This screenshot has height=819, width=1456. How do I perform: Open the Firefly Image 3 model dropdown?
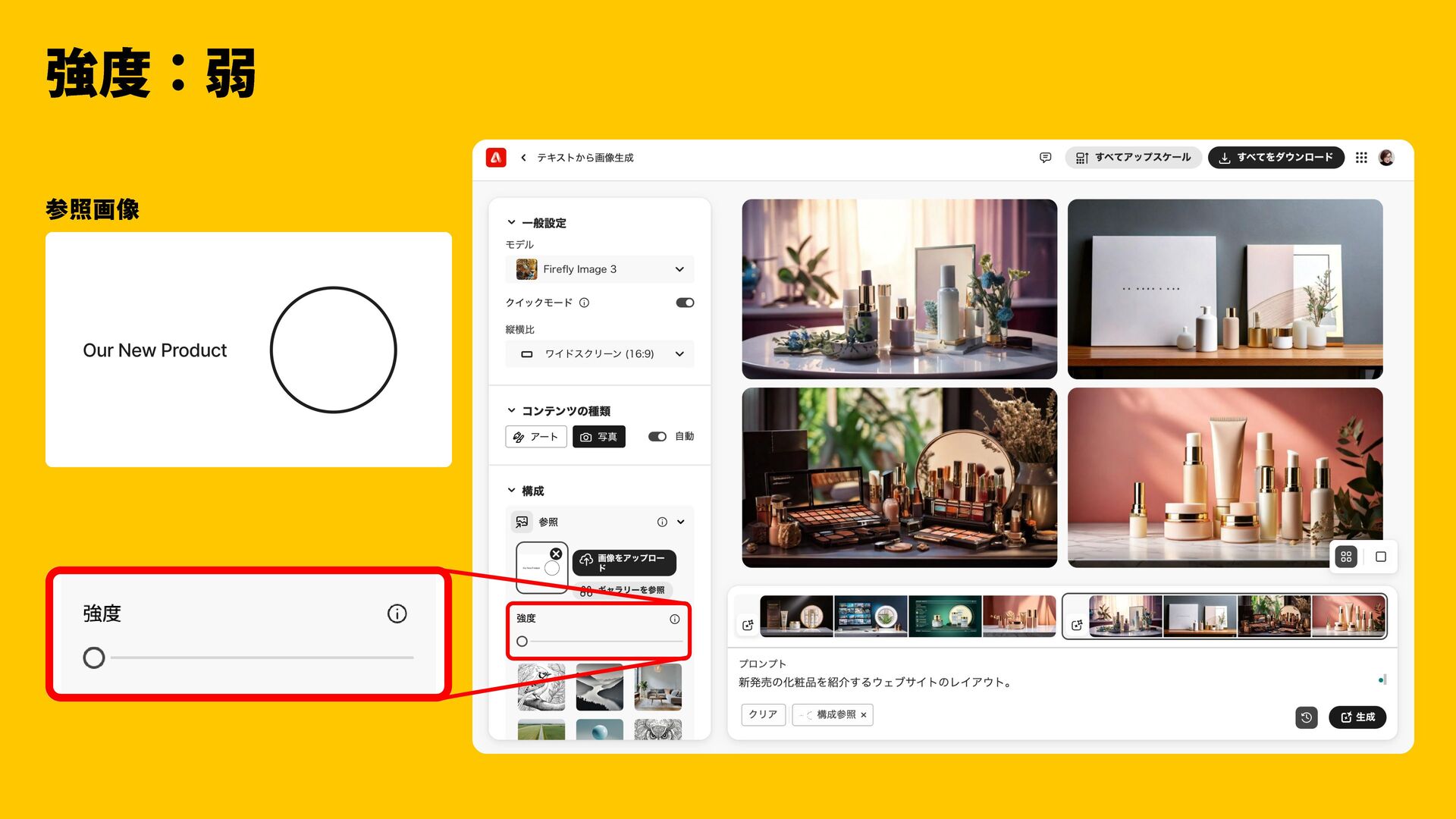(x=599, y=269)
